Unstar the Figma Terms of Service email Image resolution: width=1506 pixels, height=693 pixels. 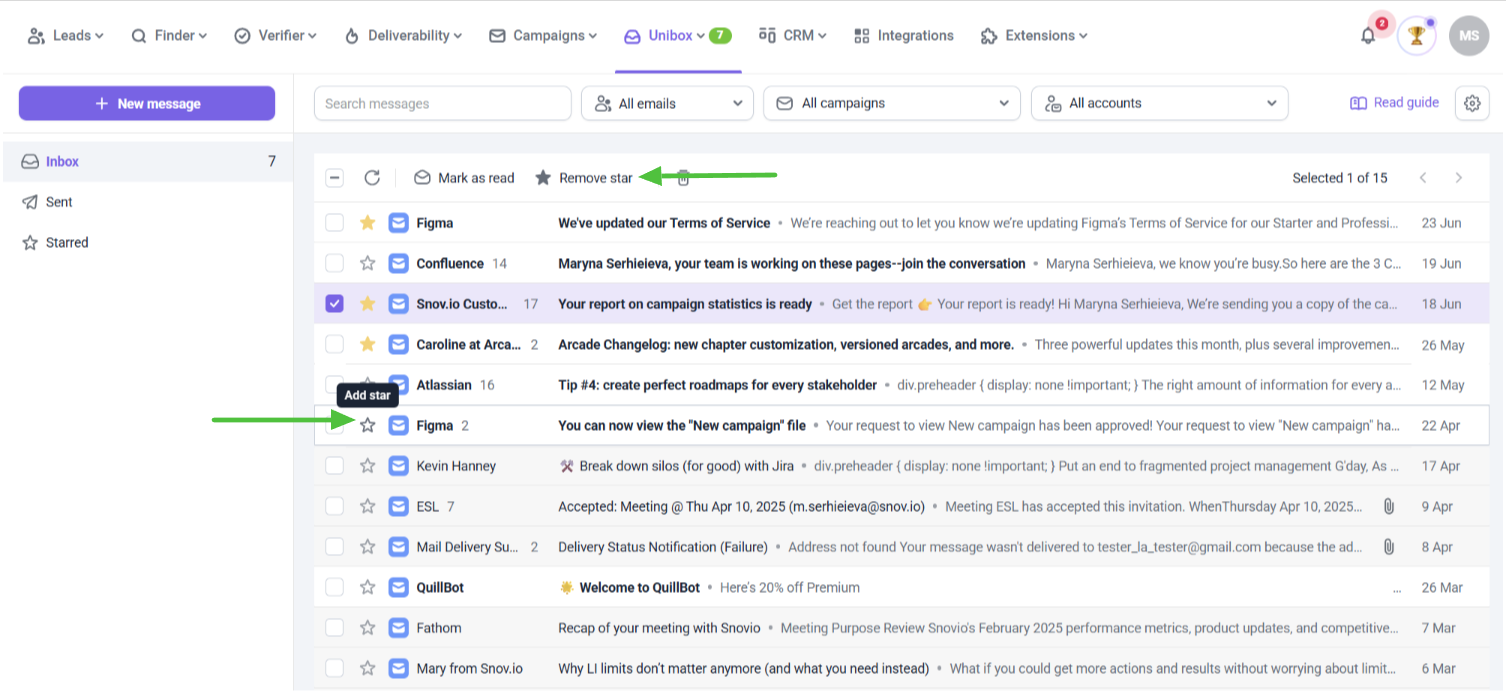click(367, 223)
